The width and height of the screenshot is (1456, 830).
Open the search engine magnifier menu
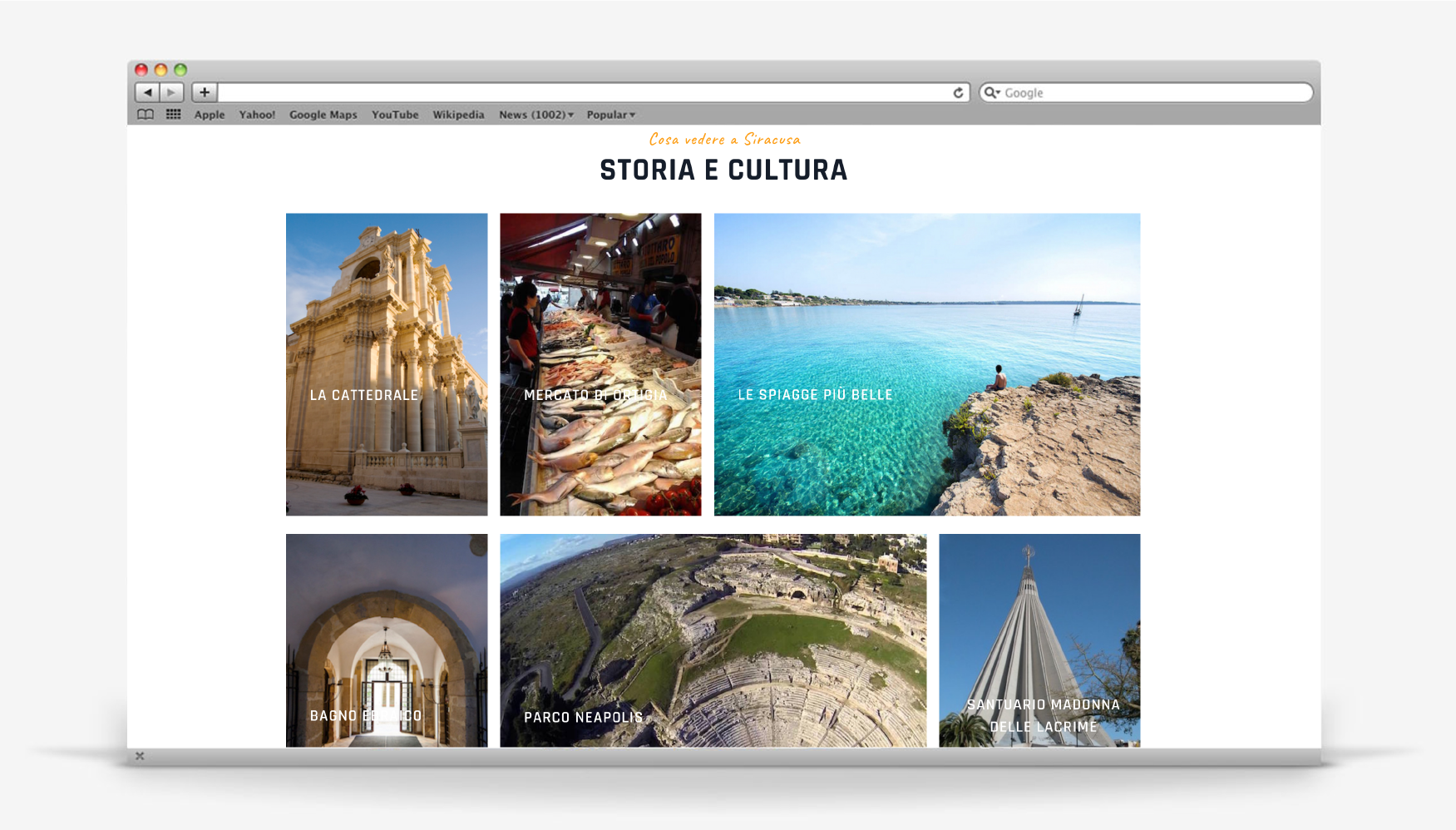991,92
